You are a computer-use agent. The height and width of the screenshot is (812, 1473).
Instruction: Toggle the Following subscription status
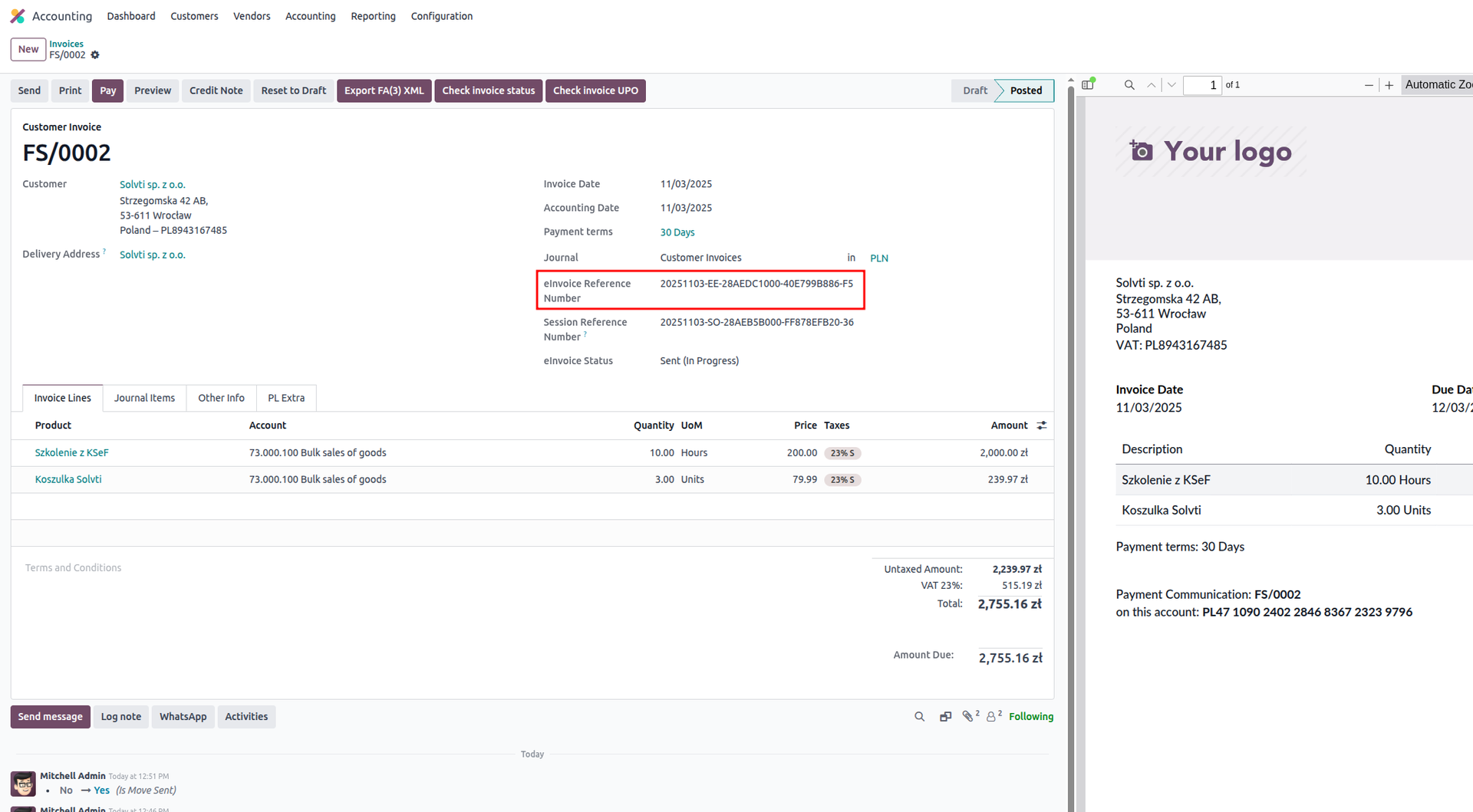pyautogui.click(x=1030, y=717)
